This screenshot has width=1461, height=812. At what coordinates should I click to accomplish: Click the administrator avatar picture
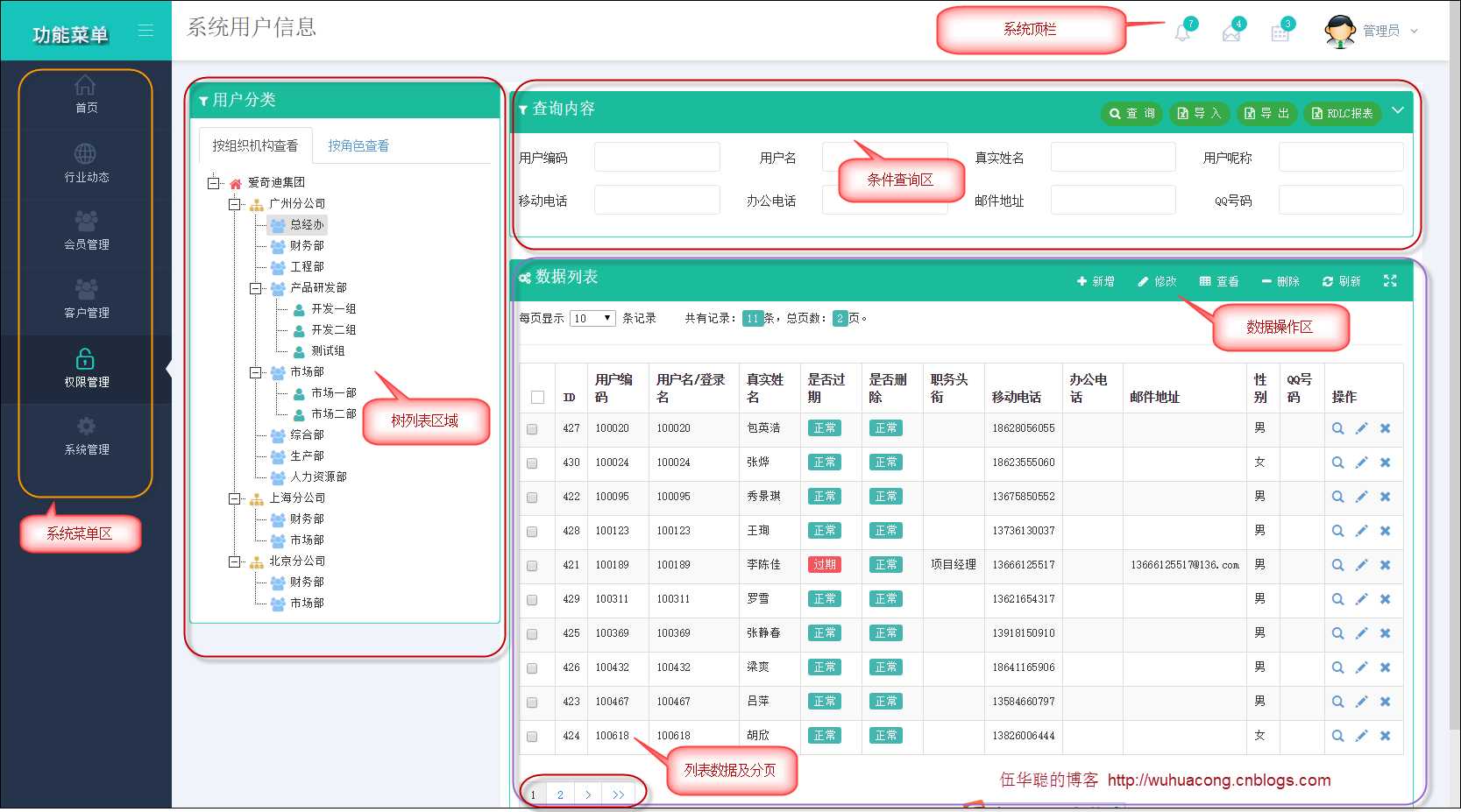[x=1339, y=32]
